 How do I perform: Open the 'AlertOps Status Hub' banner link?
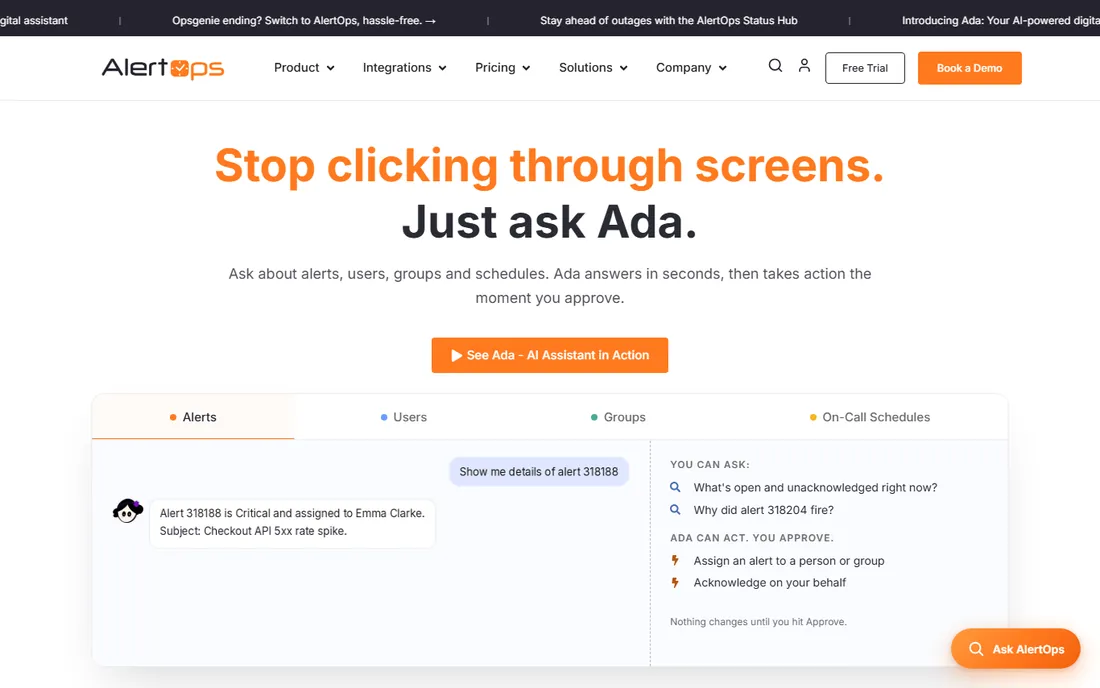pos(669,20)
